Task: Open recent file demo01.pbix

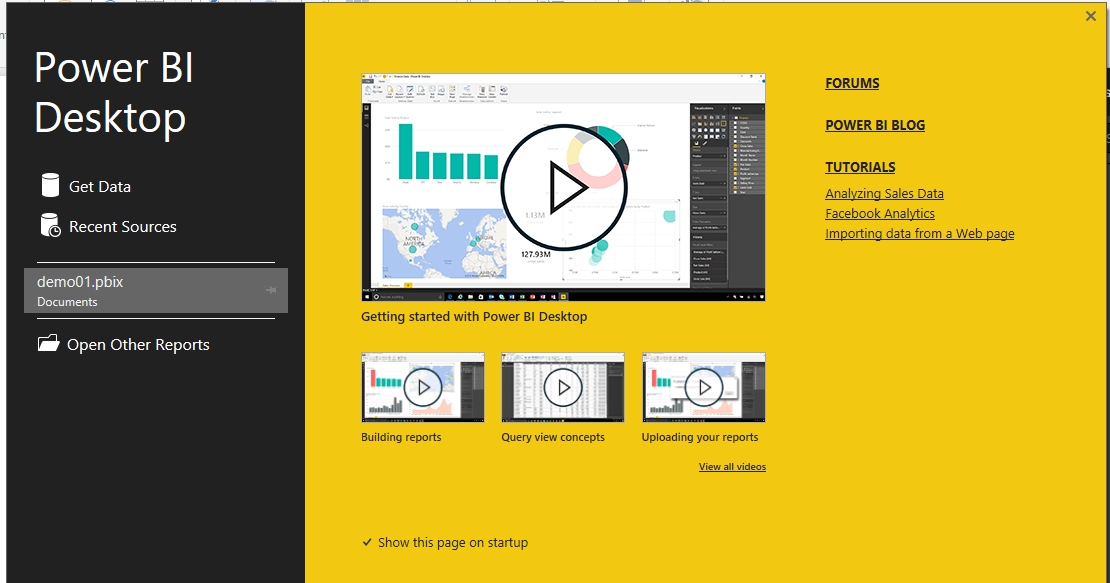Action: pyautogui.click(x=156, y=290)
